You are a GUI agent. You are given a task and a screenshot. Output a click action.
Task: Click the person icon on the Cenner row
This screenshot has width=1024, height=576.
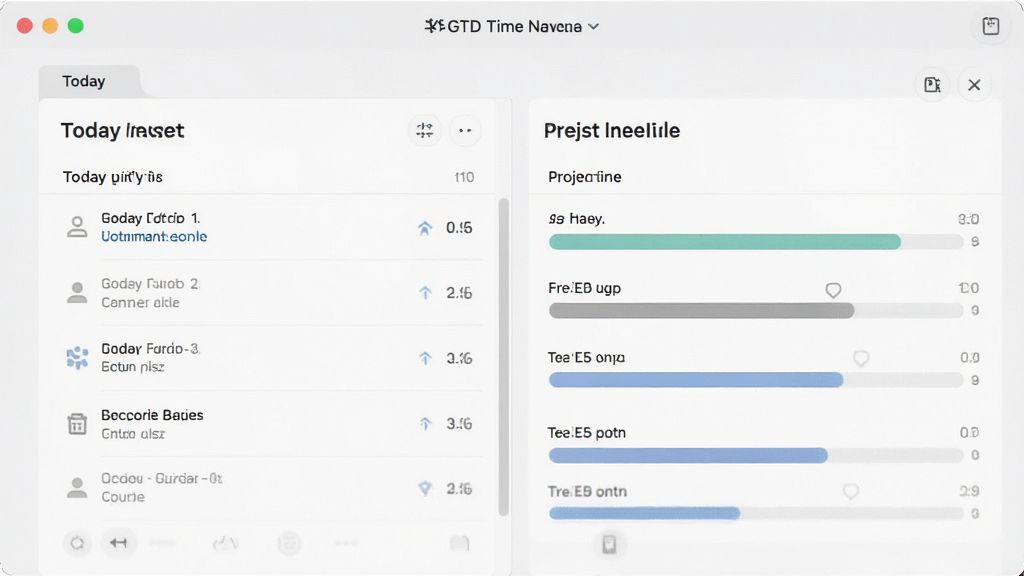pos(77,293)
